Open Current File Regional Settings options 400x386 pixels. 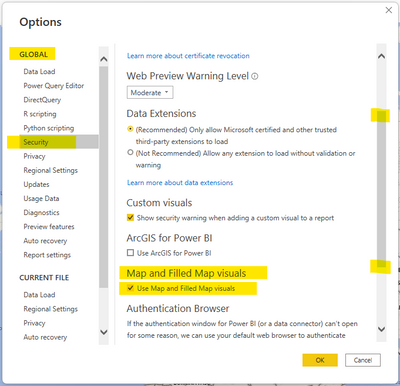point(51,309)
